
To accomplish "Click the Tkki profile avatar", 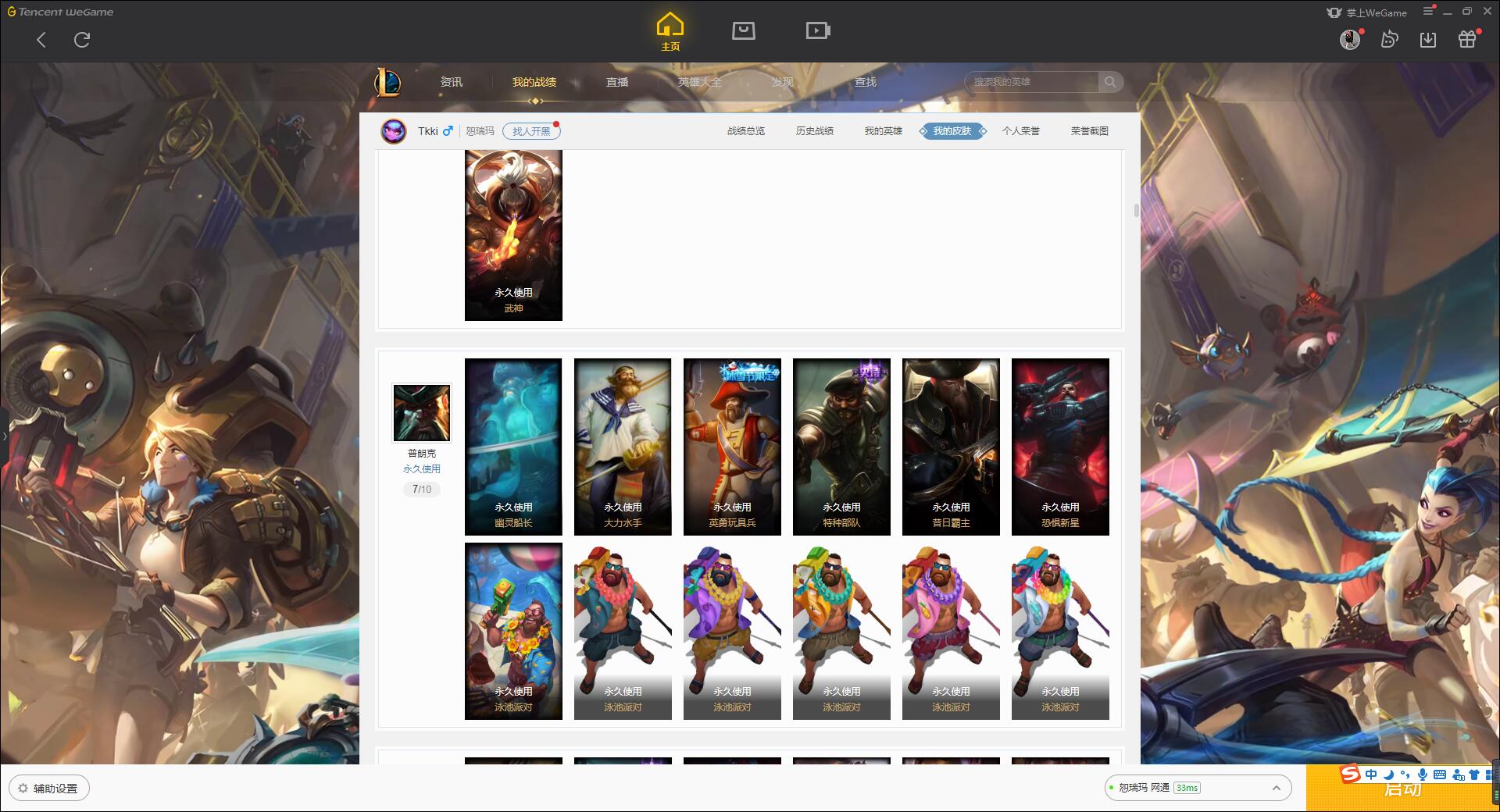I will point(394,131).
